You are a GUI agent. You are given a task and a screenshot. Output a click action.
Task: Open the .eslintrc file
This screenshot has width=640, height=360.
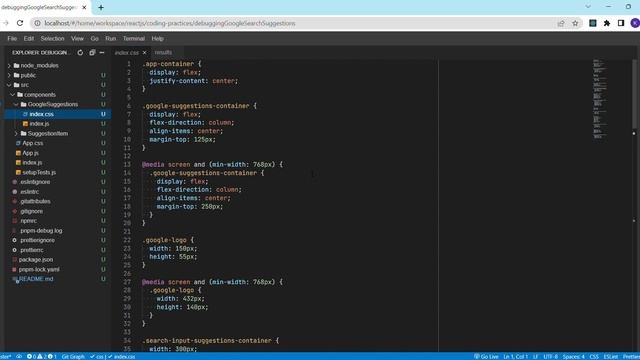[x=30, y=192]
